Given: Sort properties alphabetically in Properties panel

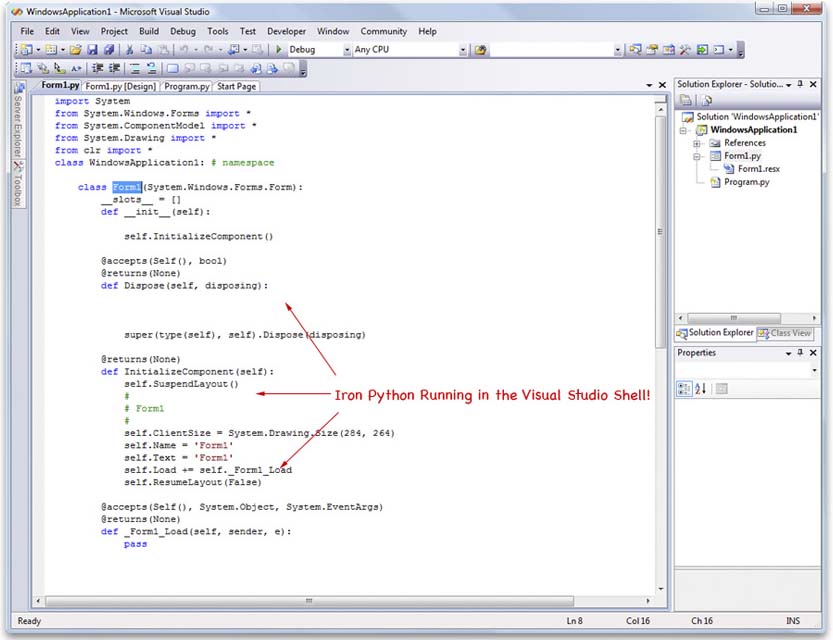Looking at the screenshot, I should [x=700, y=387].
